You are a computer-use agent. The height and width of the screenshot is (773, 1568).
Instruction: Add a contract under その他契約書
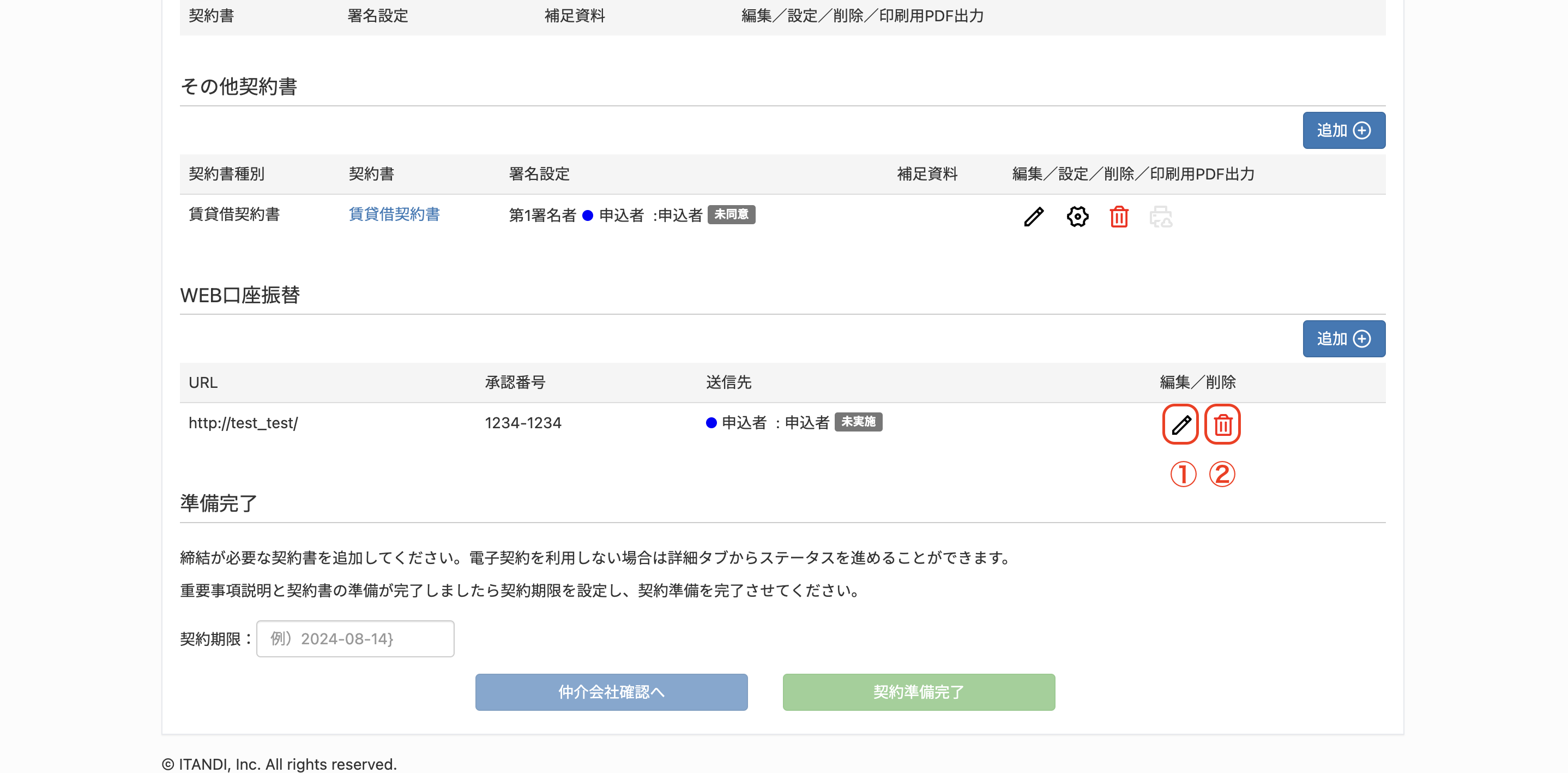1343,130
